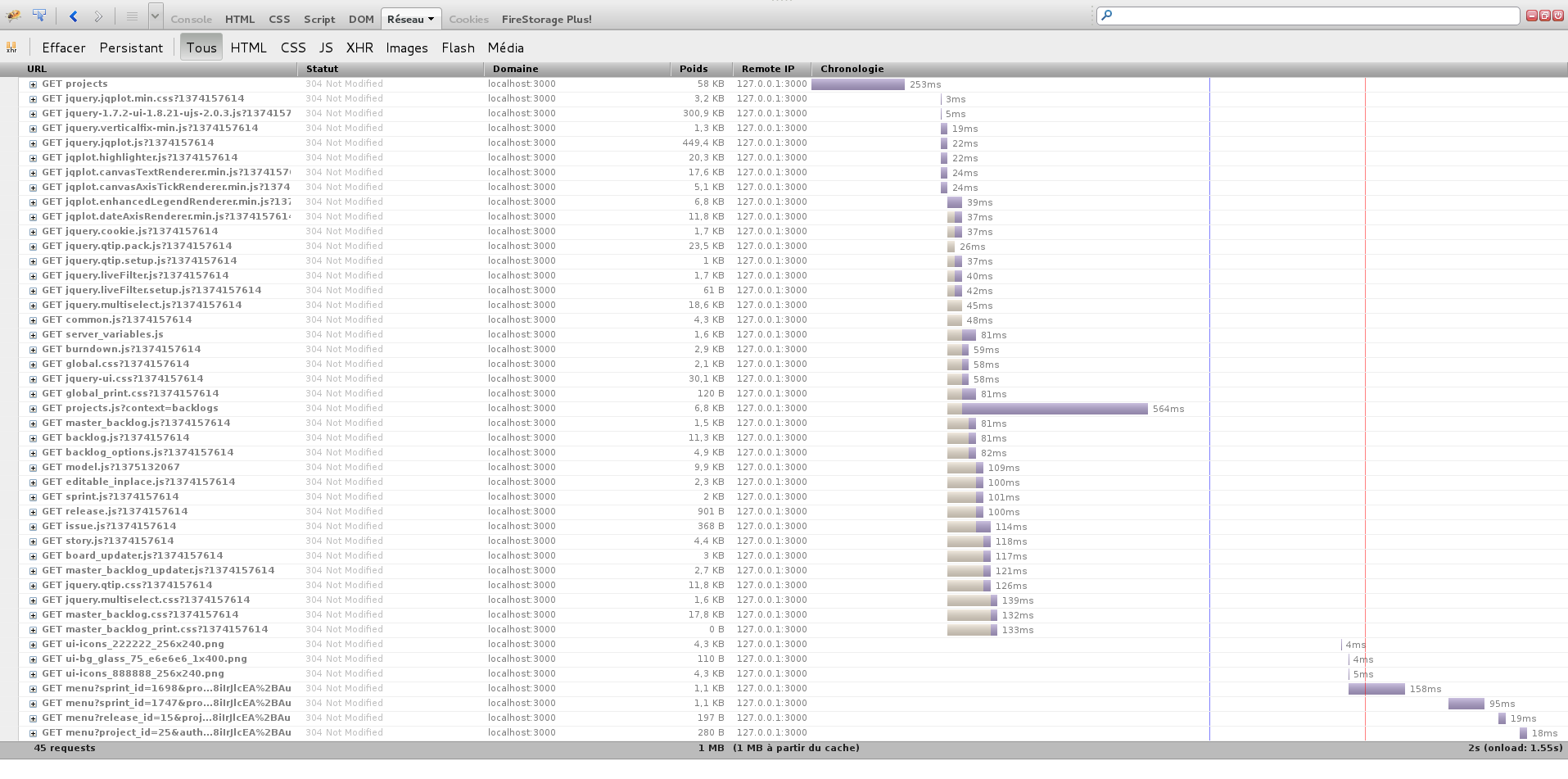This screenshot has height=779, width=1568.
Task: Filter requests by XHR type
Action: tap(359, 48)
